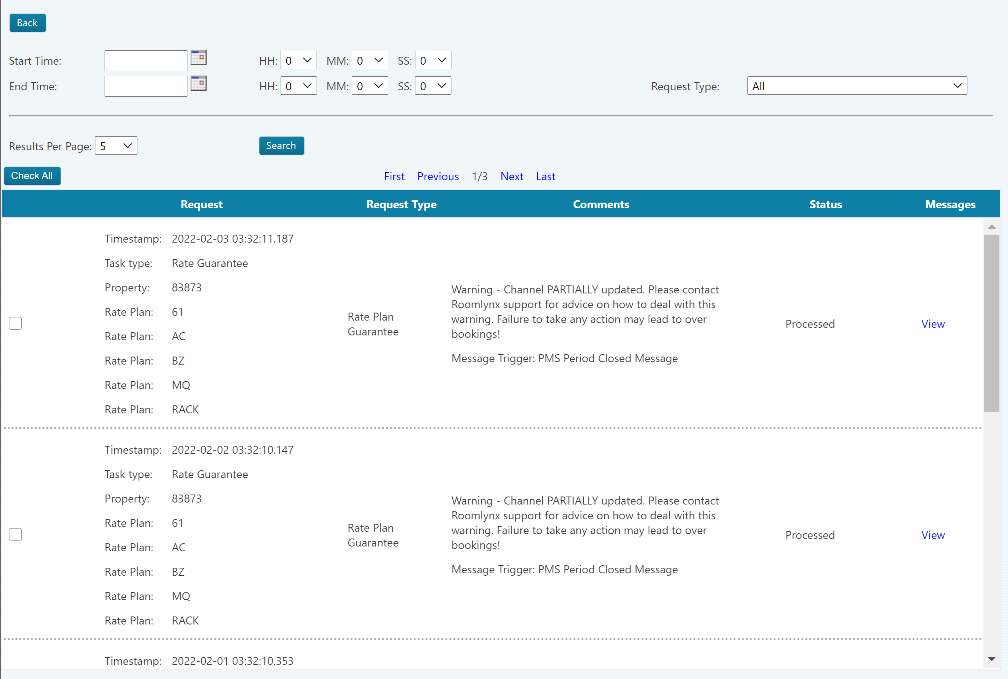The image size is (1008, 679).
Task: Go to the Next page link
Action: tap(512, 176)
